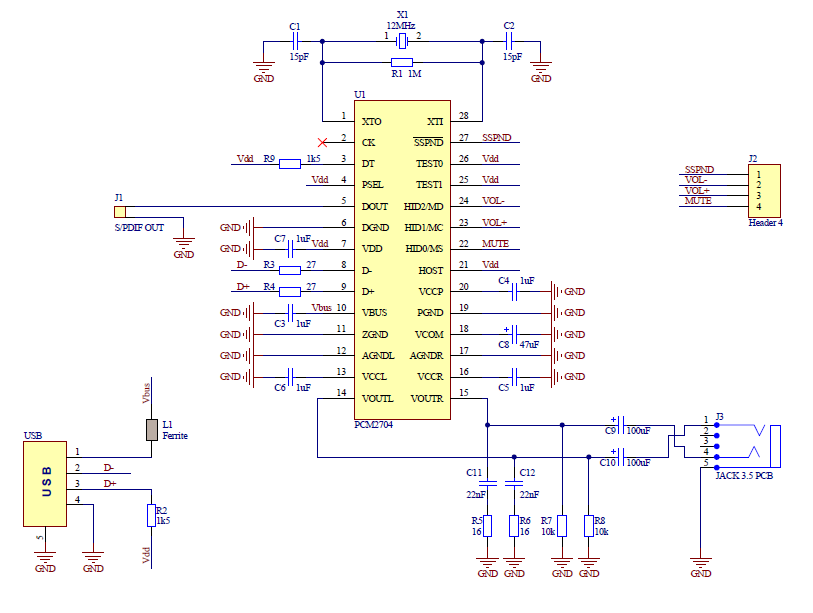The height and width of the screenshot is (613, 813).
Task: Select the VOL- label on pin 24
Action: [495, 202]
